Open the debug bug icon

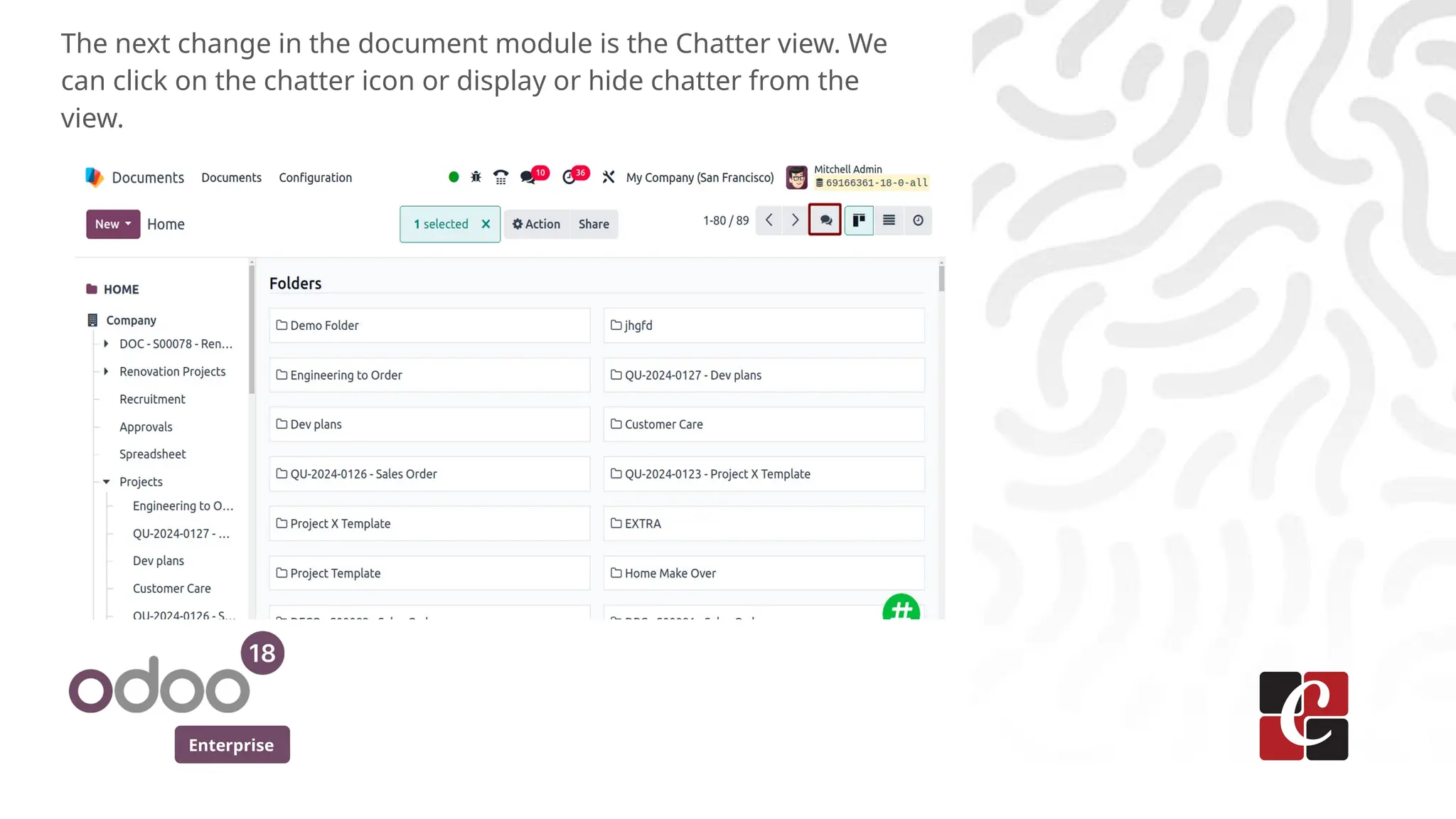tap(476, 177)
